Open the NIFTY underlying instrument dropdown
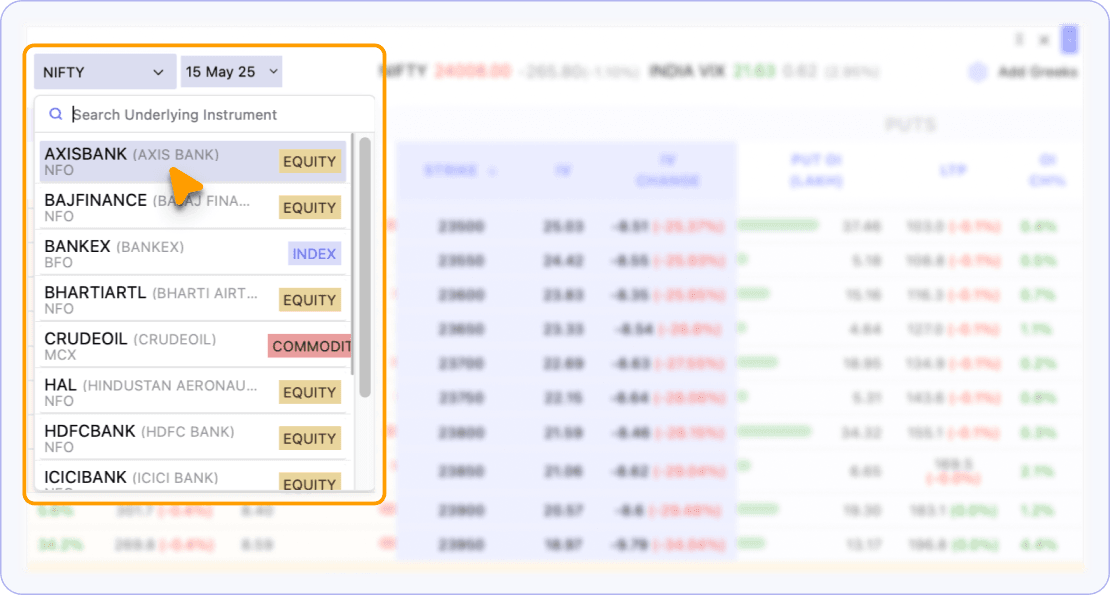The width and height of the screenshot is (1110, 595). click(105, 71)
